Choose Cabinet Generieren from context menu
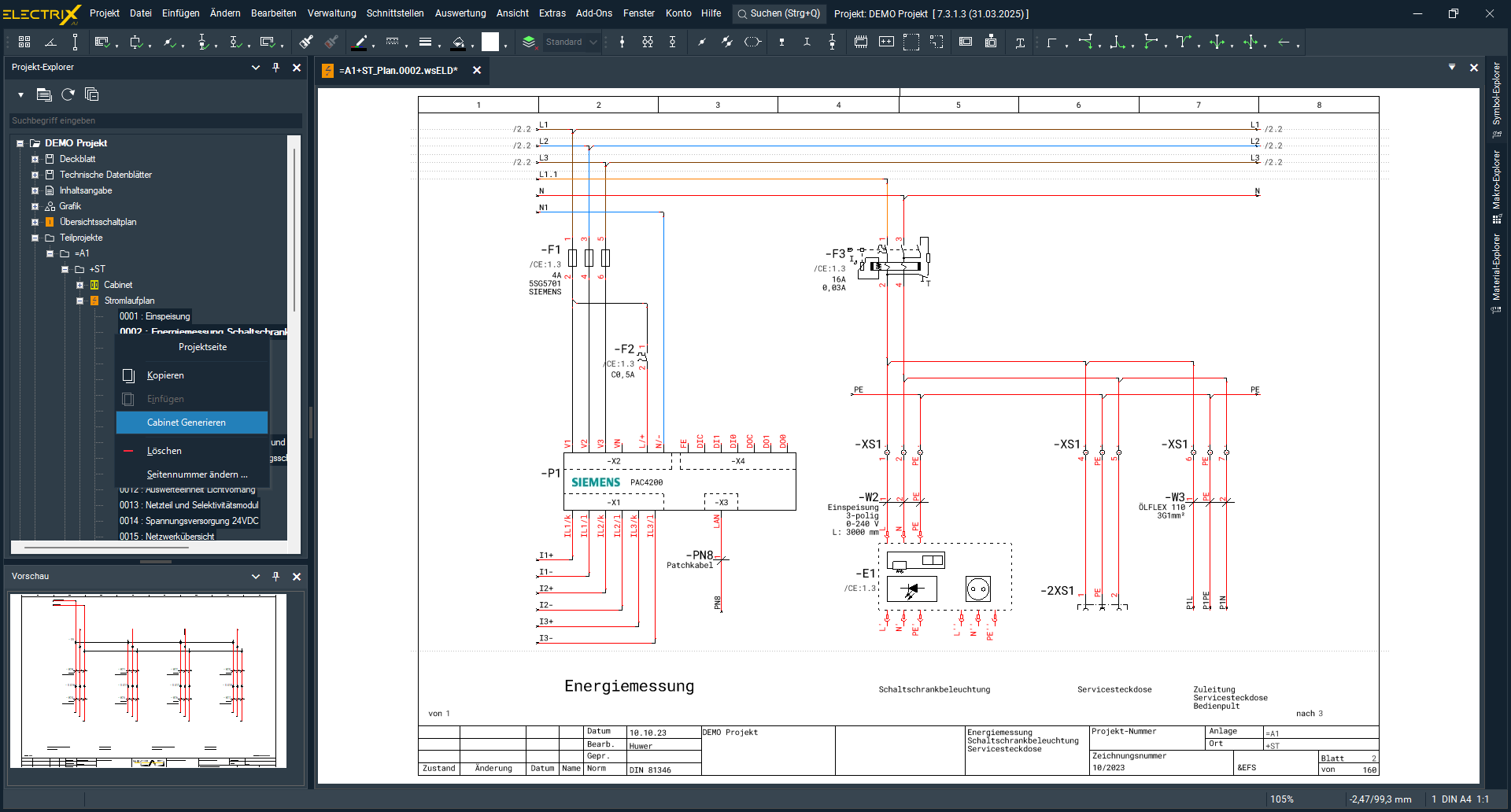This screenshot has width=1511, height=812. 187,423
